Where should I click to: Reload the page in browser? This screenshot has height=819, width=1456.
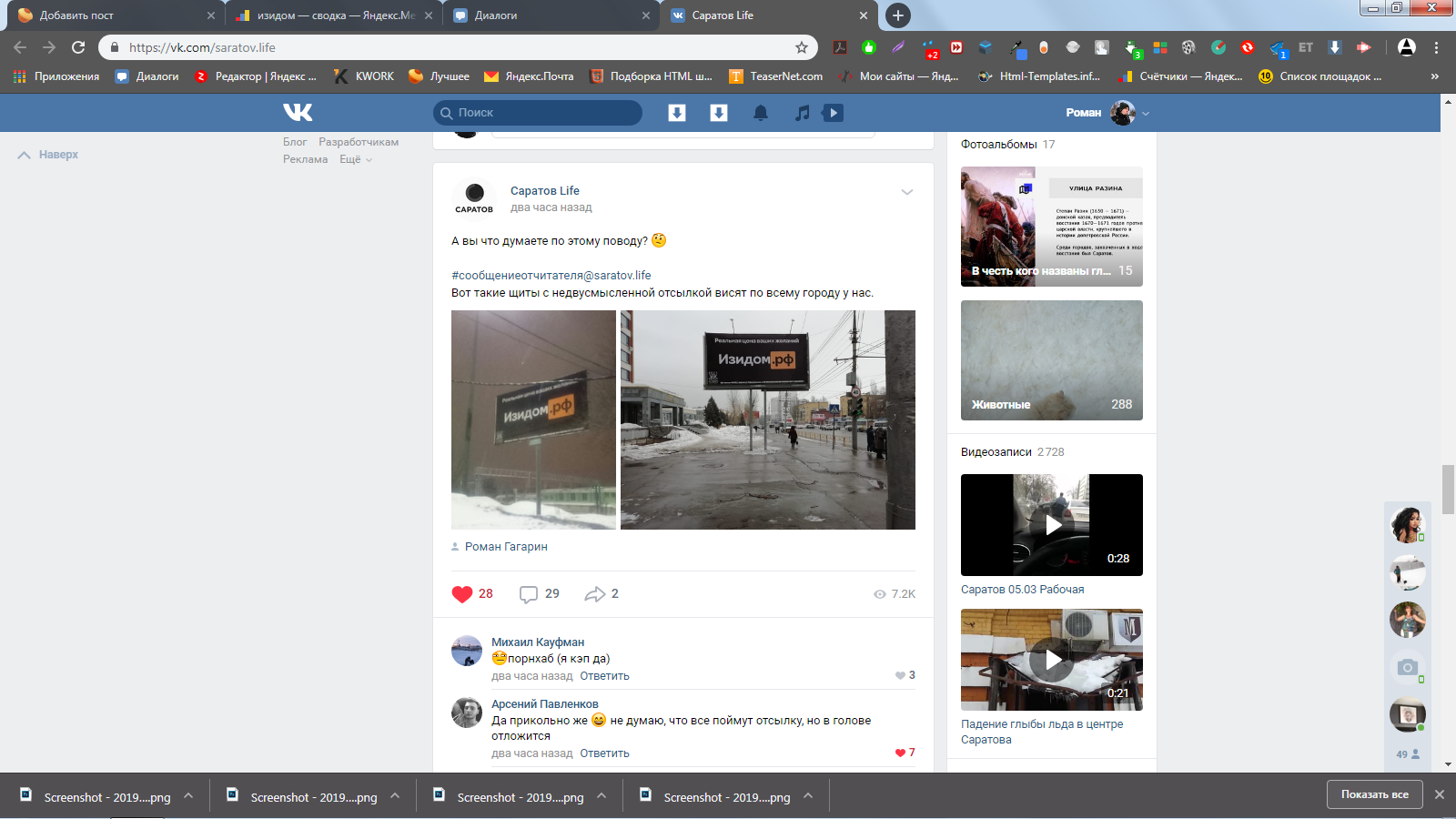pos(78,47)
